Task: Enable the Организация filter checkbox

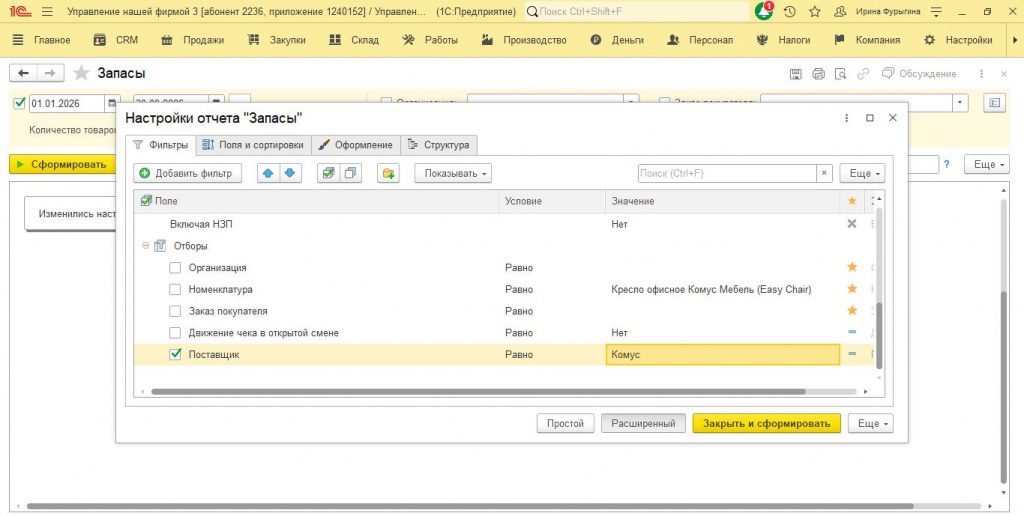Action: tap(175, 267)
